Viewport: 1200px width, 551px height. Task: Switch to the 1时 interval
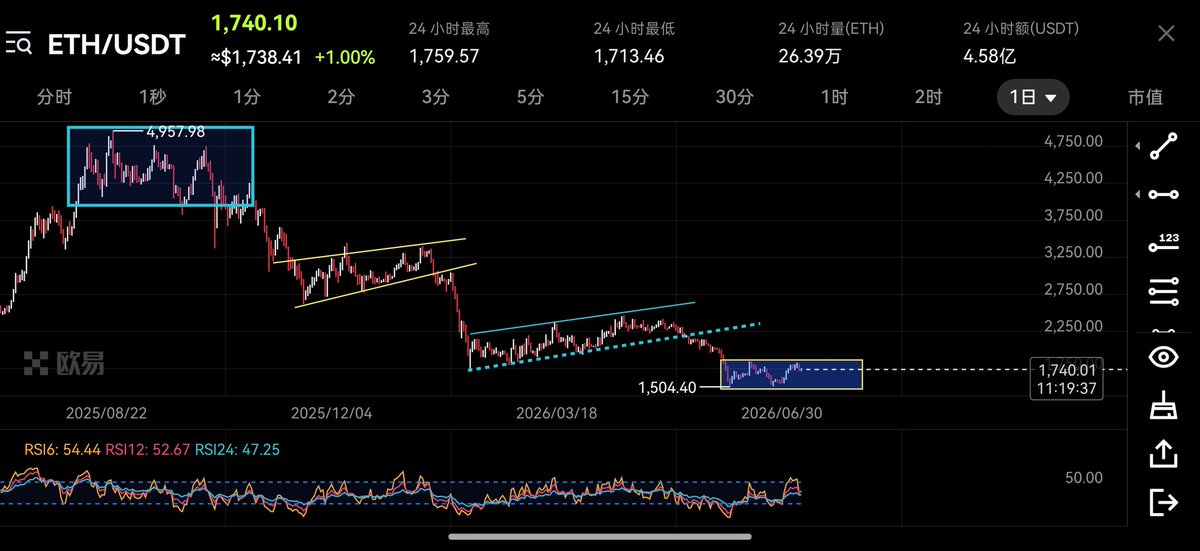pyautogui.click(x=834, y=97)
